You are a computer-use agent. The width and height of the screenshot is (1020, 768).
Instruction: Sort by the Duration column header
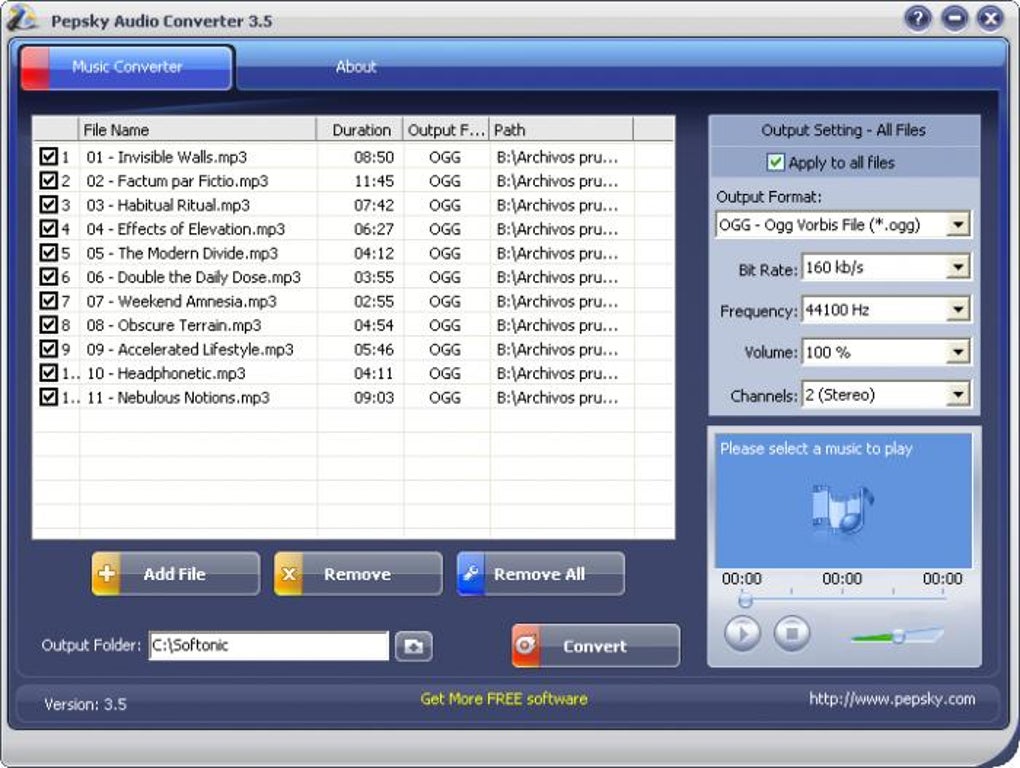[360, 129]
